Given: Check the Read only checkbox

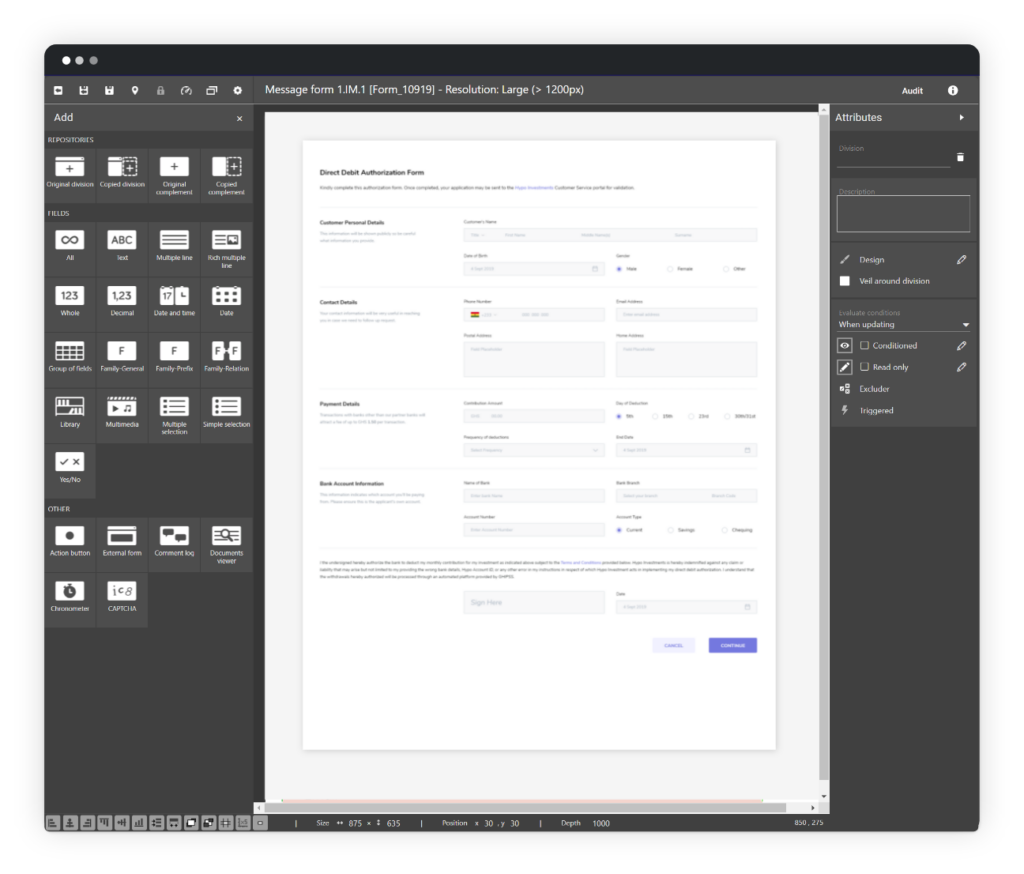Looking at the screenshot, I should 864,366.
